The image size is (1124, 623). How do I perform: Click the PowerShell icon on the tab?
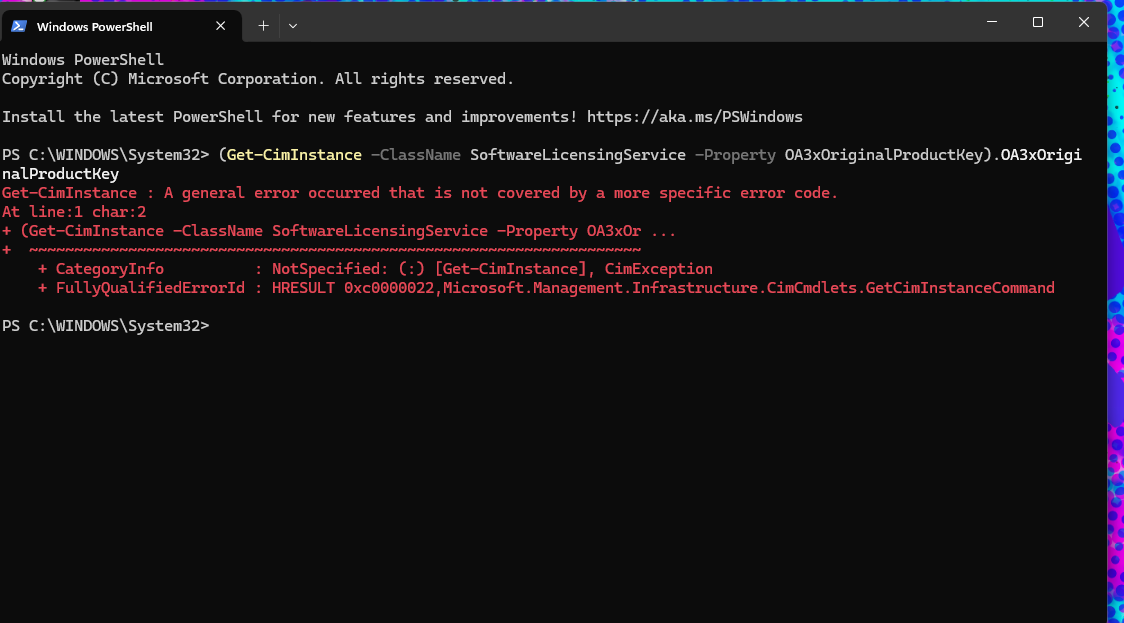coord(18,26)
